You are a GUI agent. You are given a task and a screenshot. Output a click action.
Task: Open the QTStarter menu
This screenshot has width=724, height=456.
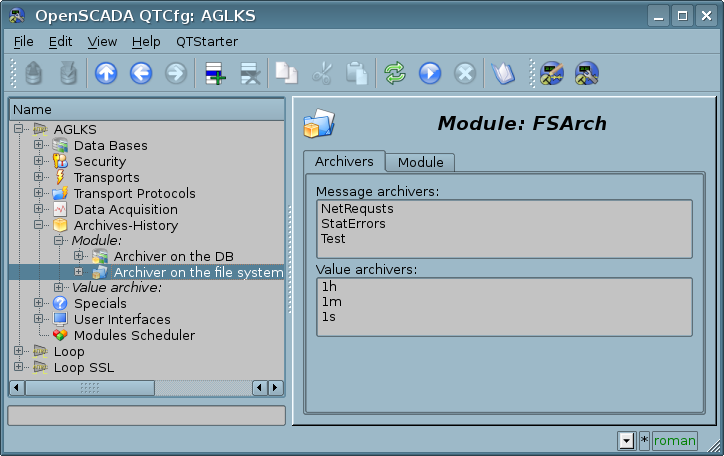point(207,41)
